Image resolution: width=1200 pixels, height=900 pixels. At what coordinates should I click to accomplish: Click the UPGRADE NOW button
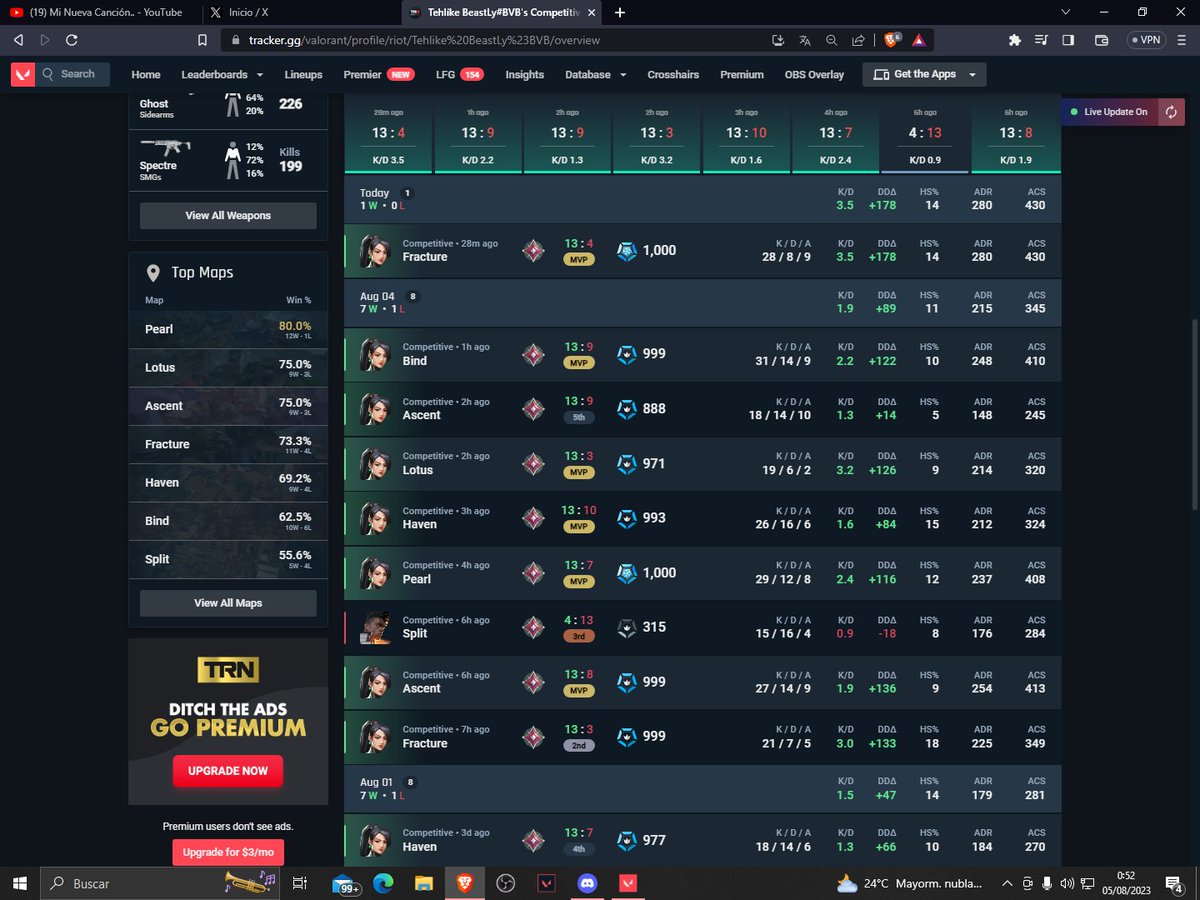coord(228,771)
